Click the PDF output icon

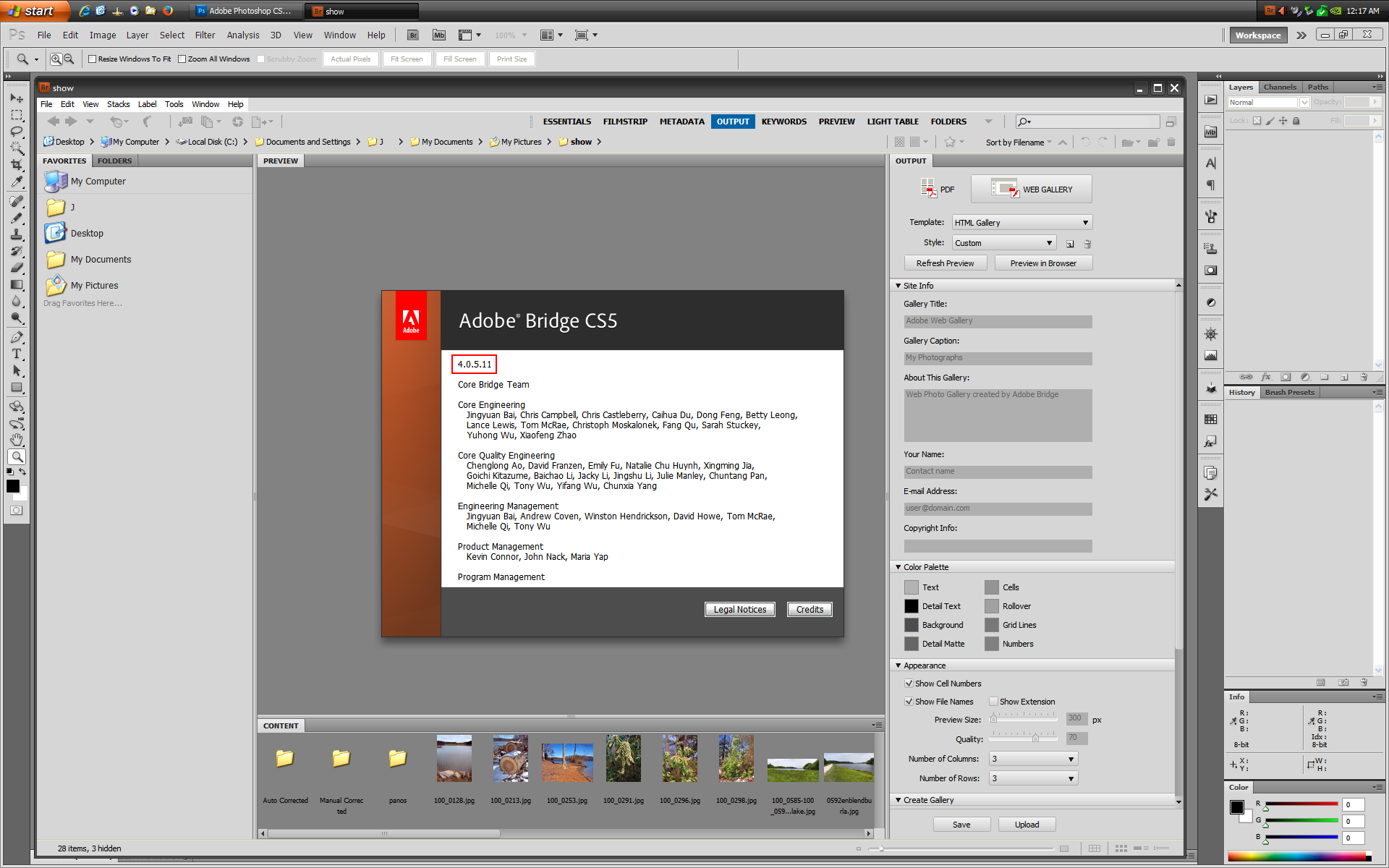(x=928, y=189)
